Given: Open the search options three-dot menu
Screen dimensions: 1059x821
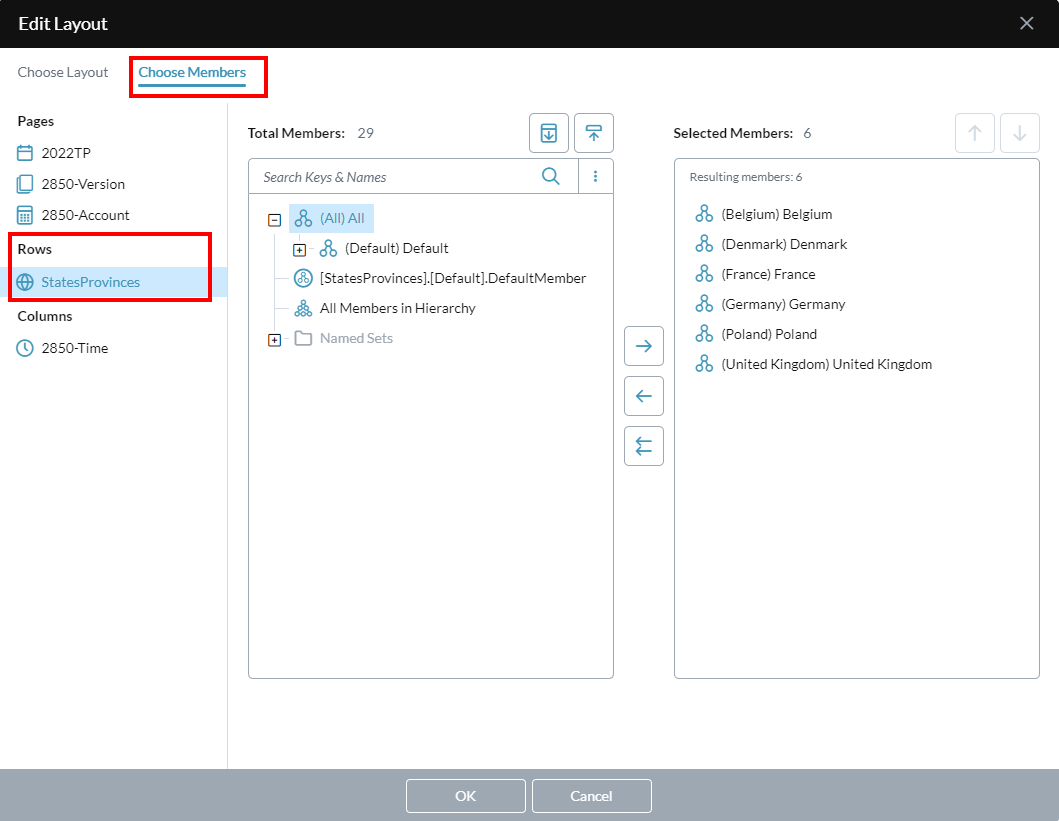Looking at the screenshot, I should (x=595, y=177).
